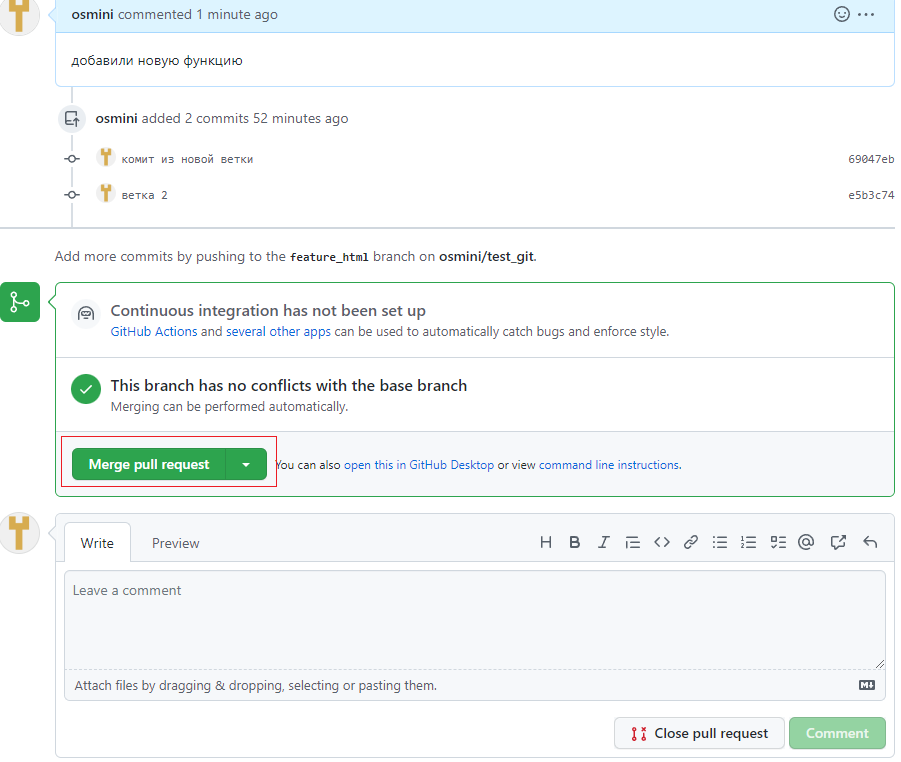Apply bold text formatting

(574, 542)
